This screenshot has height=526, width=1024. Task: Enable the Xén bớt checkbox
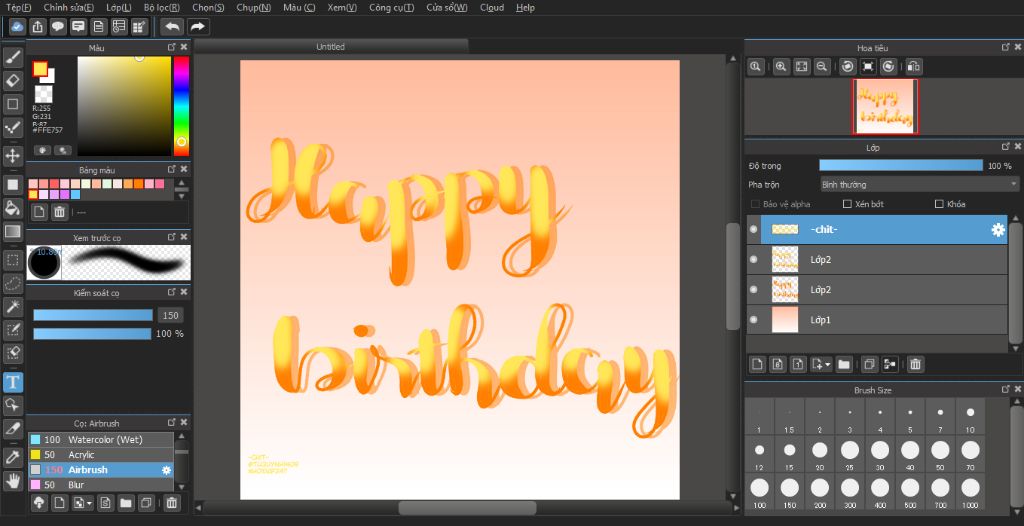click(847, 204)
